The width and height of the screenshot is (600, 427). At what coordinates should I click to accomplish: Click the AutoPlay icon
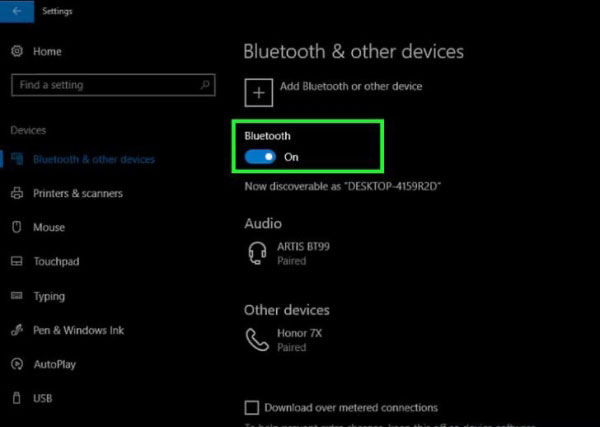coord(17,364)
